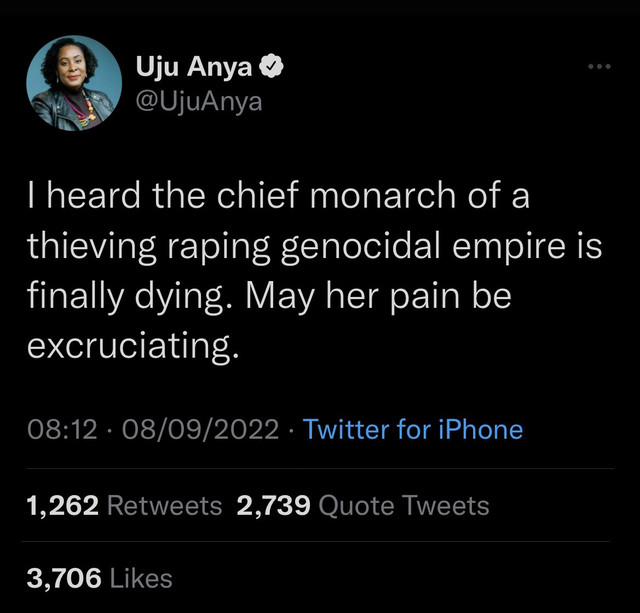
Task: Click the 1,262 retweet count
Action: [x=61, y=505]
